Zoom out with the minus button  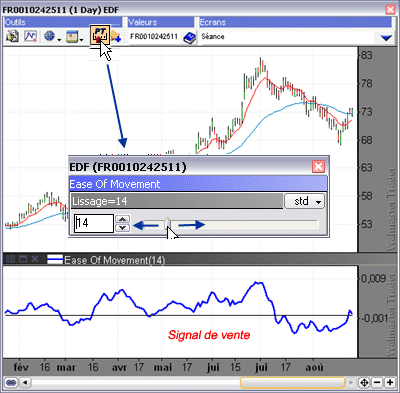(x=377, y=383)
